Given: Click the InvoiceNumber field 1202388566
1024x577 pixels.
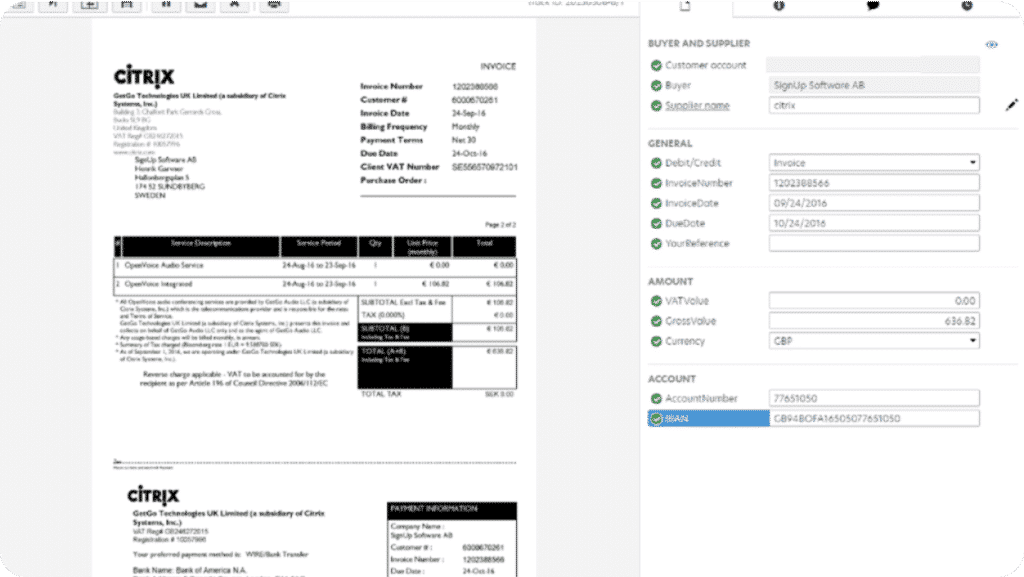Looking at the screenshot, I should [874, 183].
